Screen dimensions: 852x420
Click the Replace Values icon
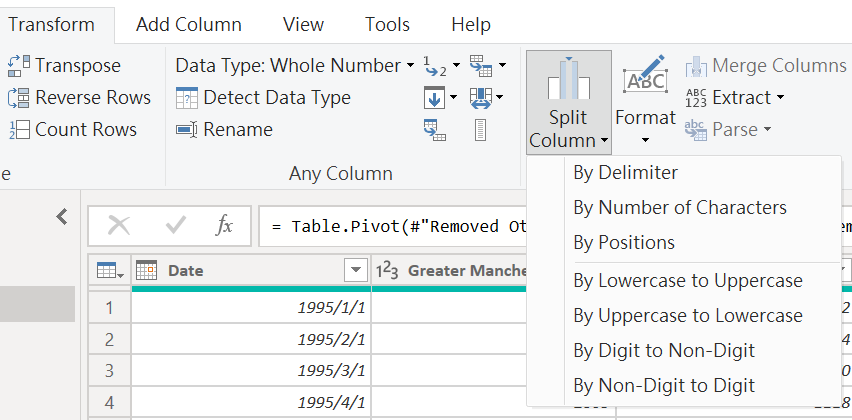pos(435,66)
